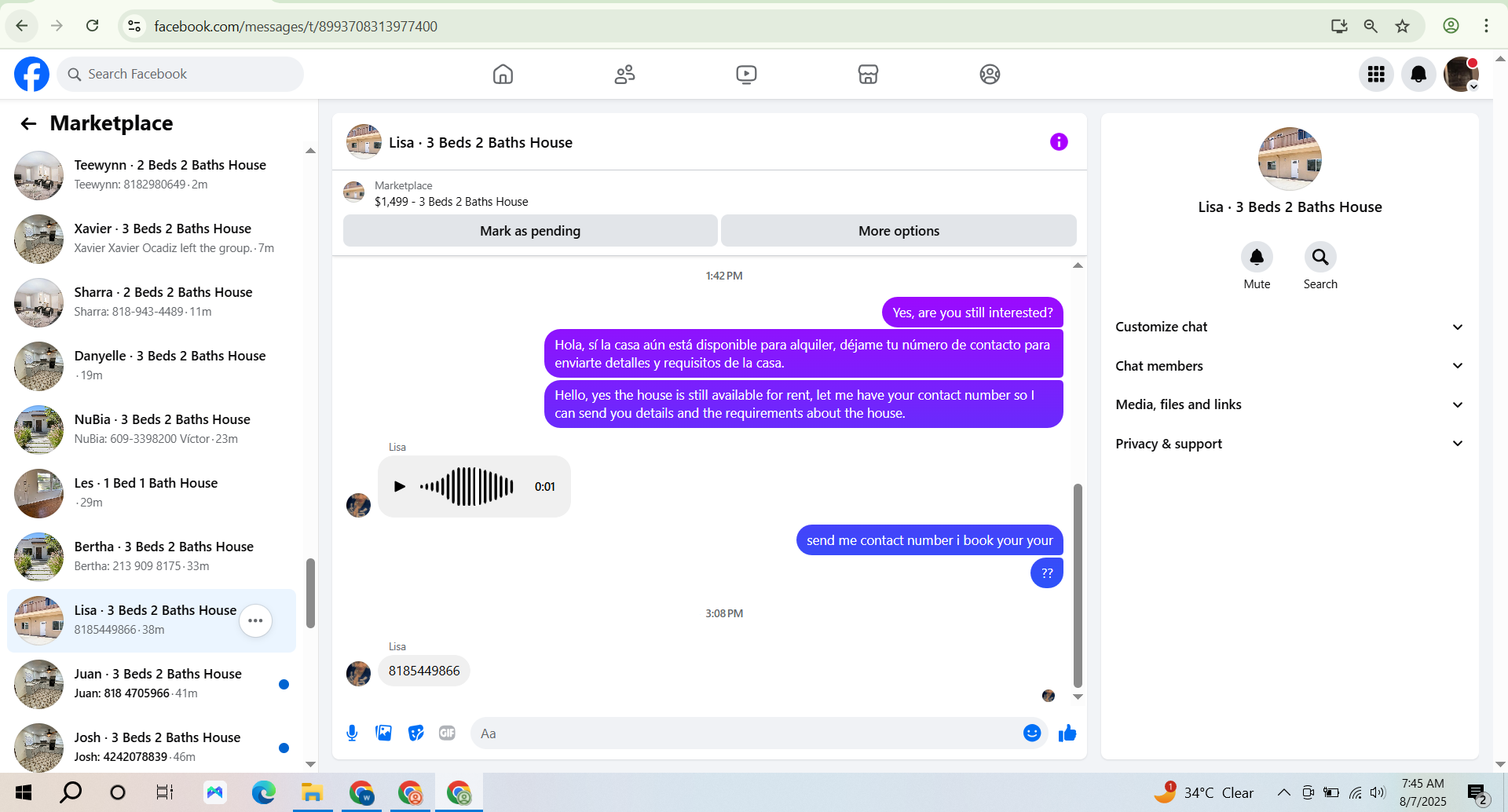Open Les's 1 Bed 1 Bath chat
Image resolution: width=1508 pixels, height=812 pixels.
152,493
